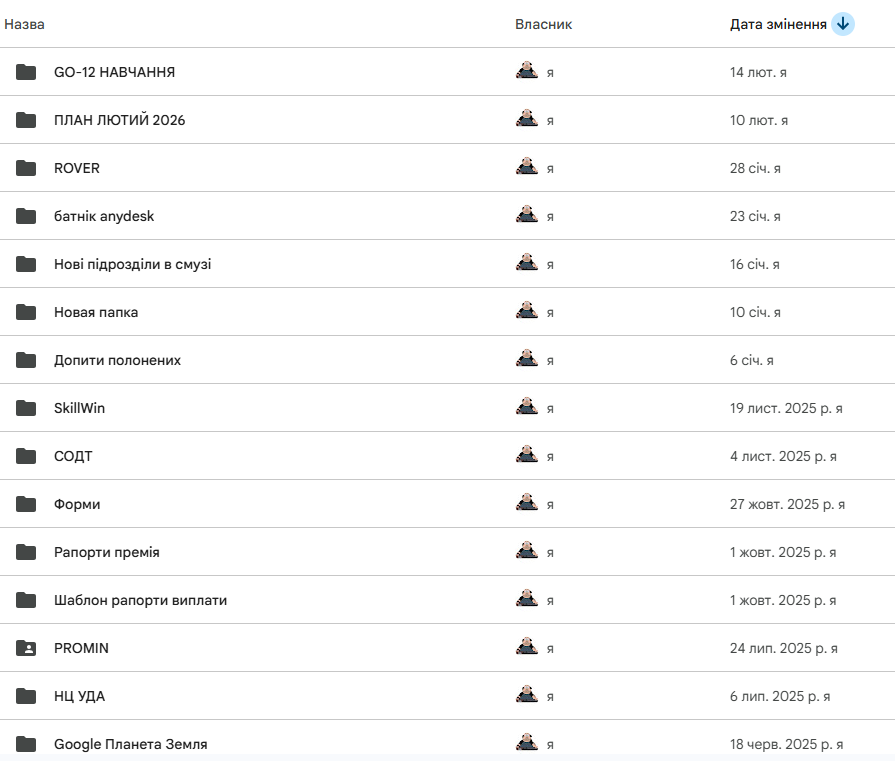Click owner avatar in SkillWin row
The width and height of the screenshot is (895, 761).
pyautogui.click(x=527, y=407)
